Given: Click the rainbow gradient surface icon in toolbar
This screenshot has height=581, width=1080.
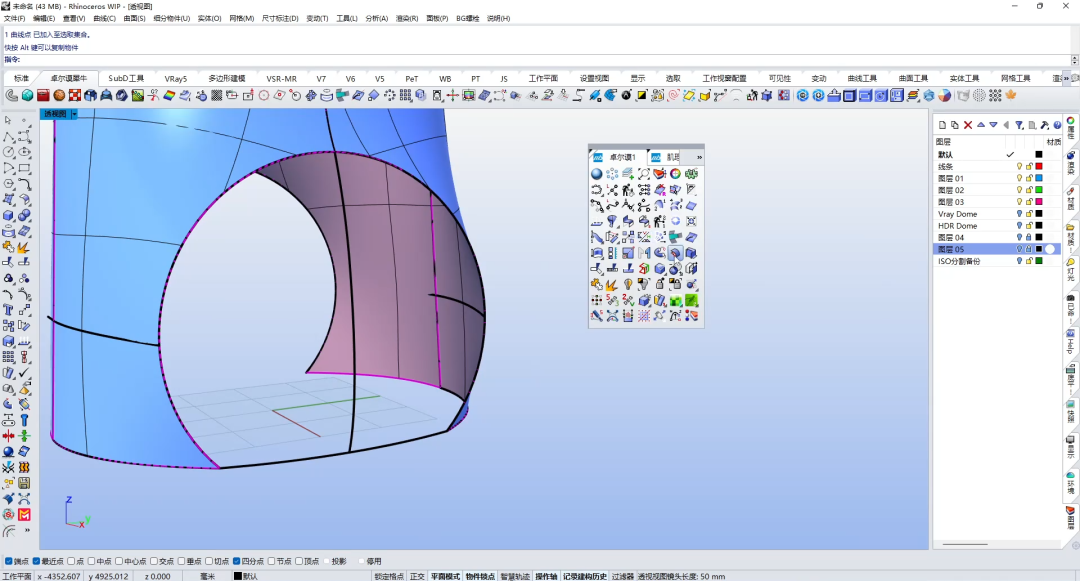Looking at the screenshot, I should pyautogui.click(x=169, y=96).
